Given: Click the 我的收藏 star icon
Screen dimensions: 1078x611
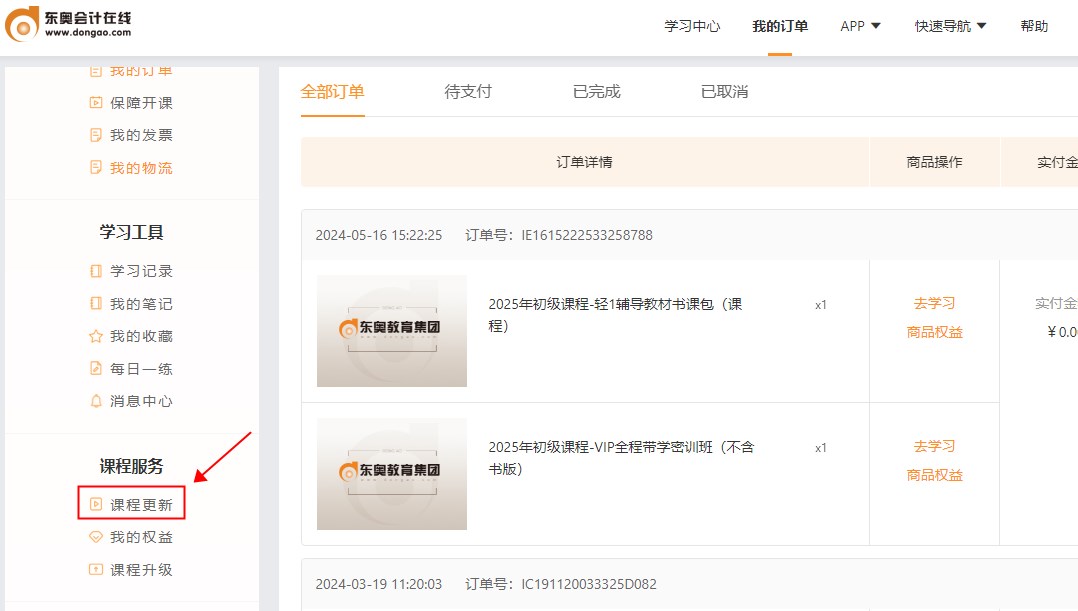Looking at the screenshot, I should point(96,336).
